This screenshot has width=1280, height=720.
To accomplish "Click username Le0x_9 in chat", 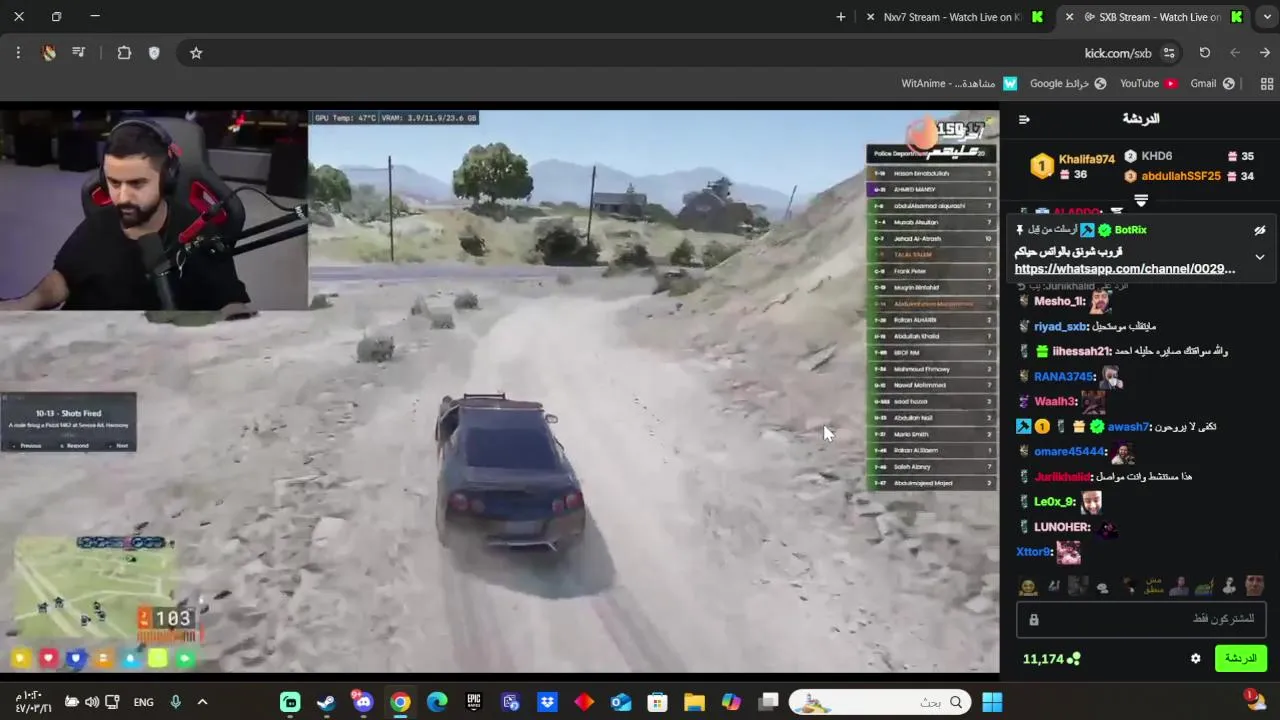I will click(x=1055, y=502).
